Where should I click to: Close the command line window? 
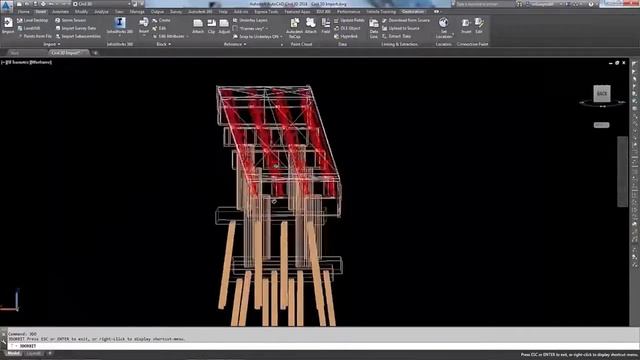pos(3,333)
